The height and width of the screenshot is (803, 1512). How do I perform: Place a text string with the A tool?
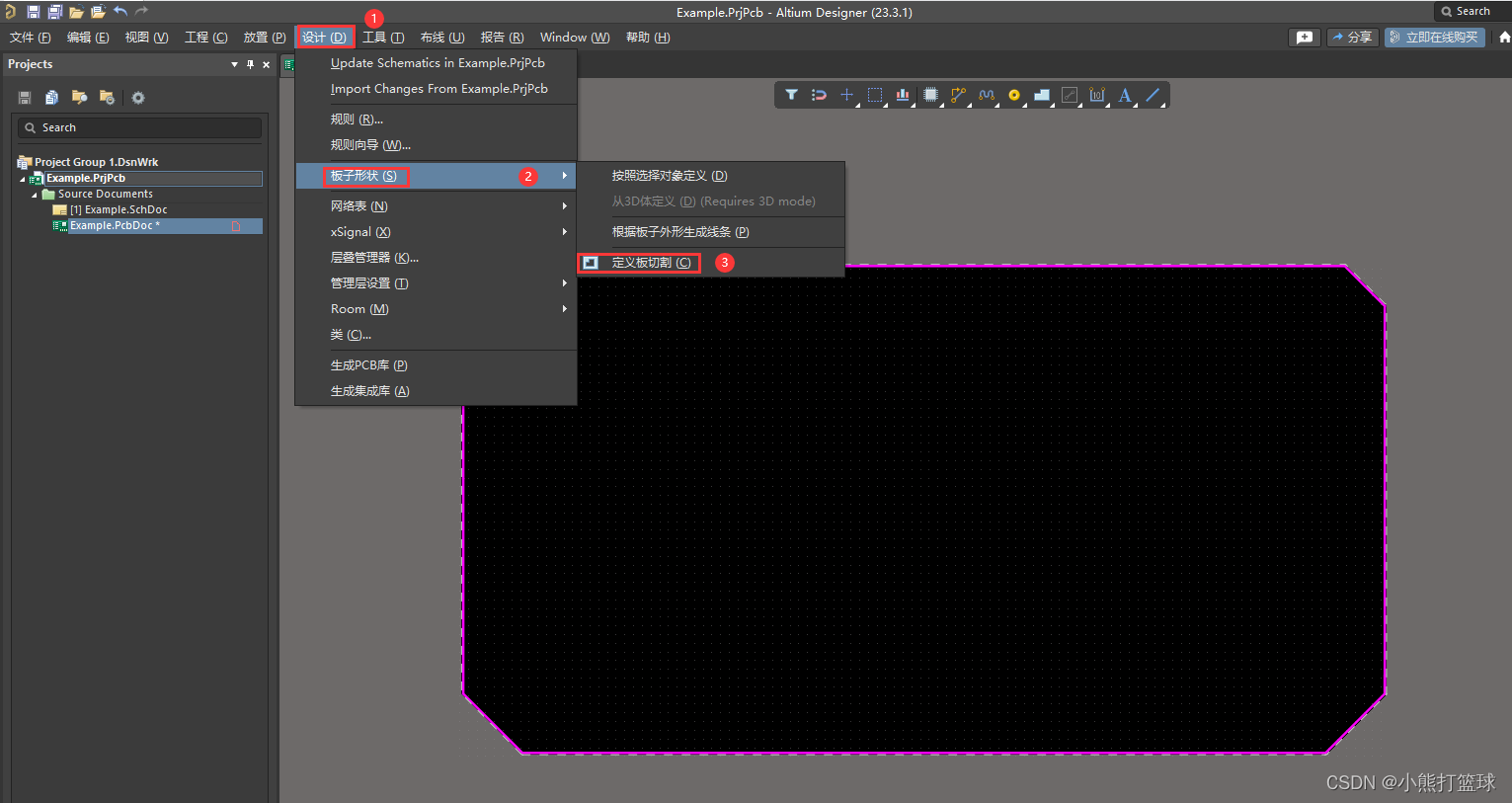(1125, 95)
